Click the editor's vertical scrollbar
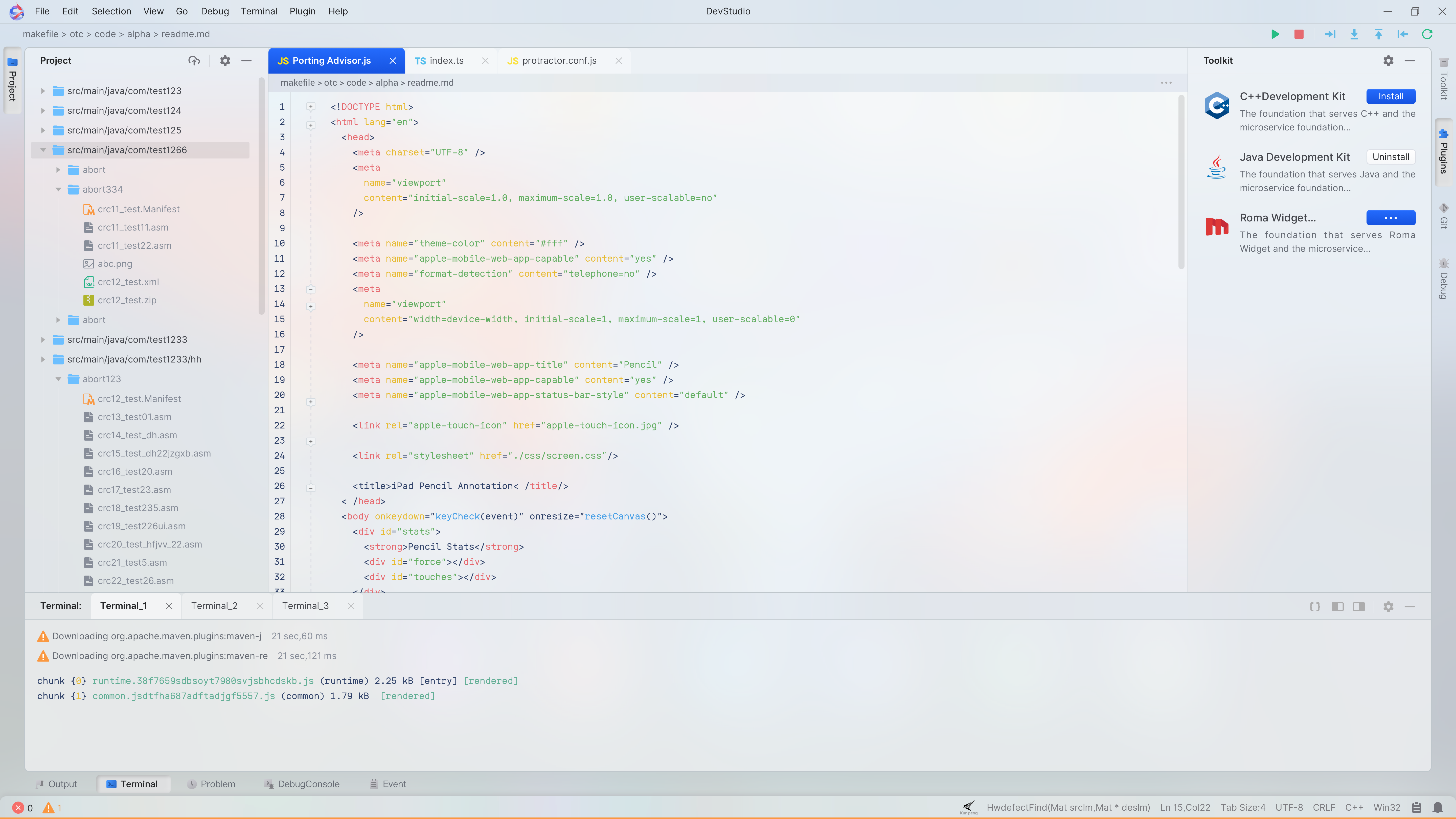 [1181, 181]
